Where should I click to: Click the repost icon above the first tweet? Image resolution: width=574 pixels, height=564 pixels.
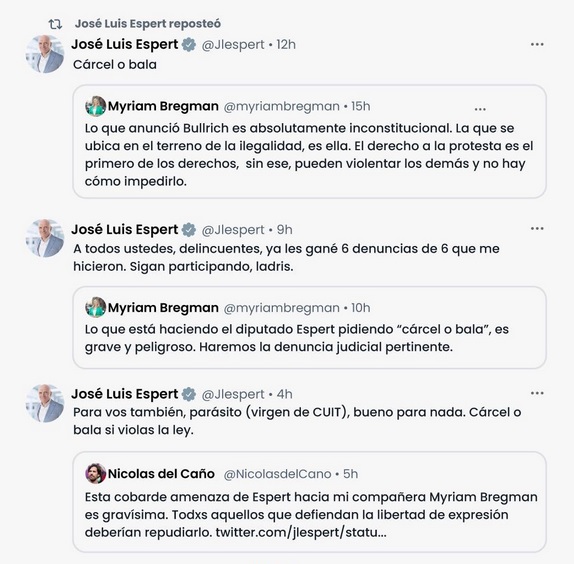(55, 24)
